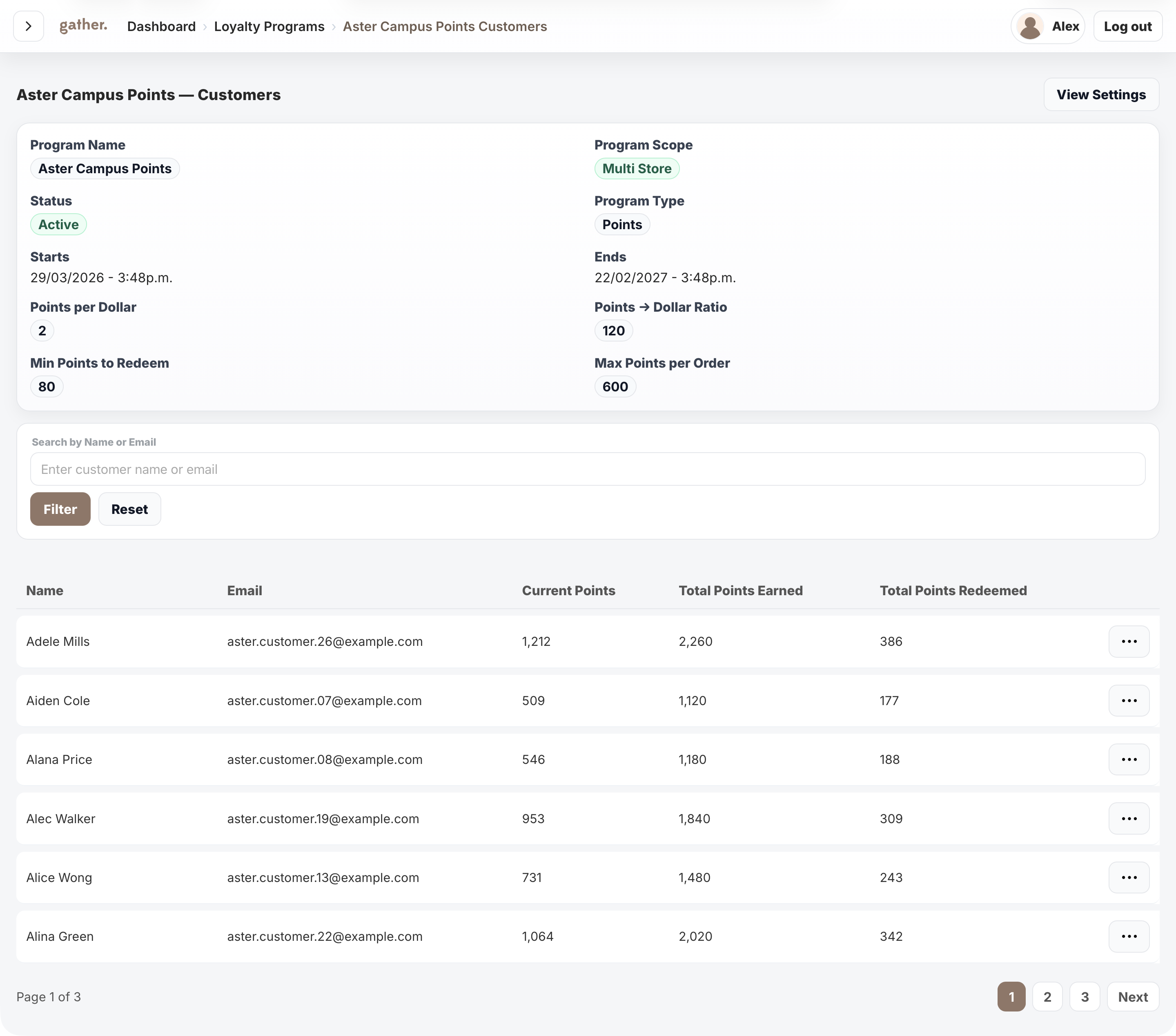The image size is (1176, 1036).
Task: Click the gather. logo
Action: 83,25
